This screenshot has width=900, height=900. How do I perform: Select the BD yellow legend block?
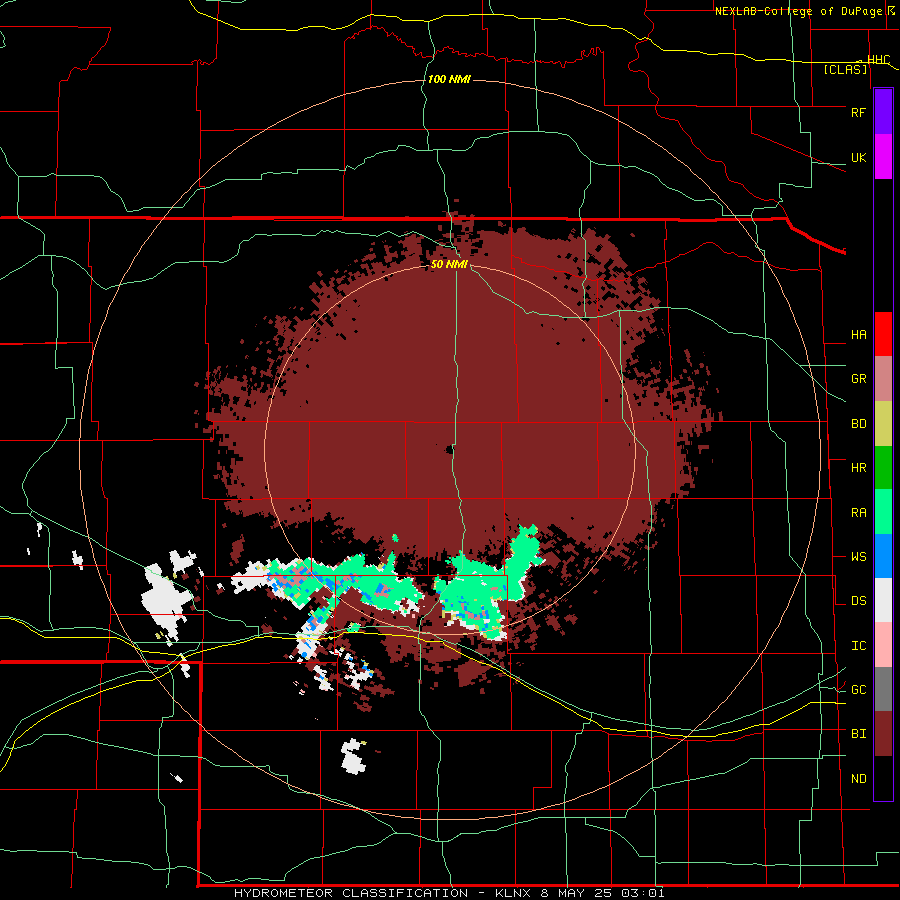click(x=883, y=424)
